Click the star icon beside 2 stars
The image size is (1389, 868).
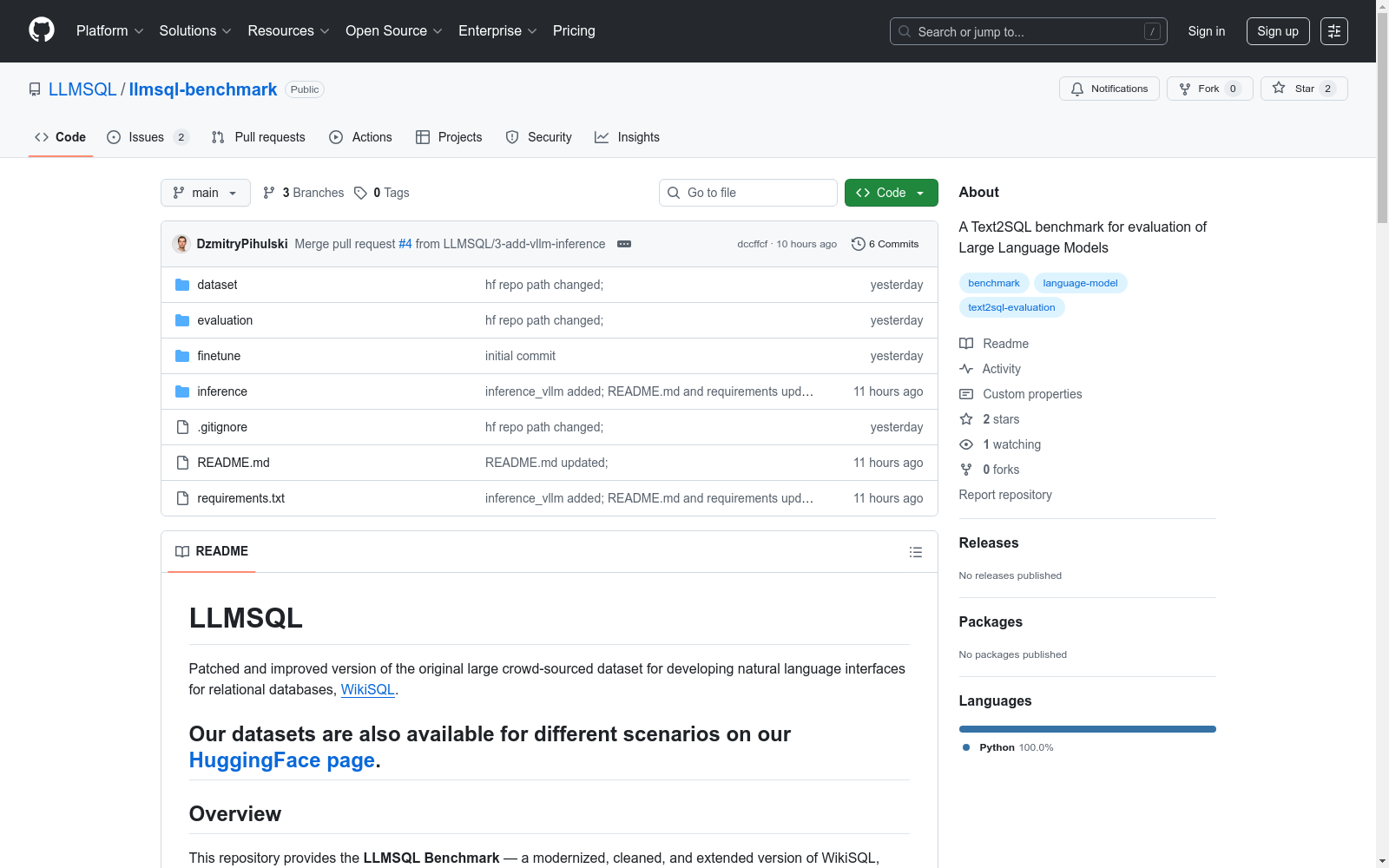966,419
